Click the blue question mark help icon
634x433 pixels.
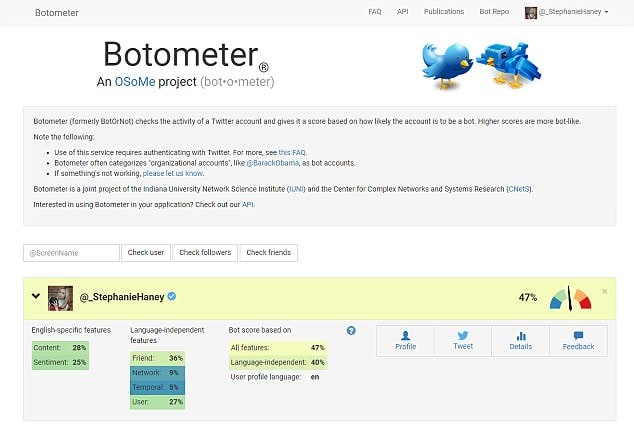click(351, 330)
